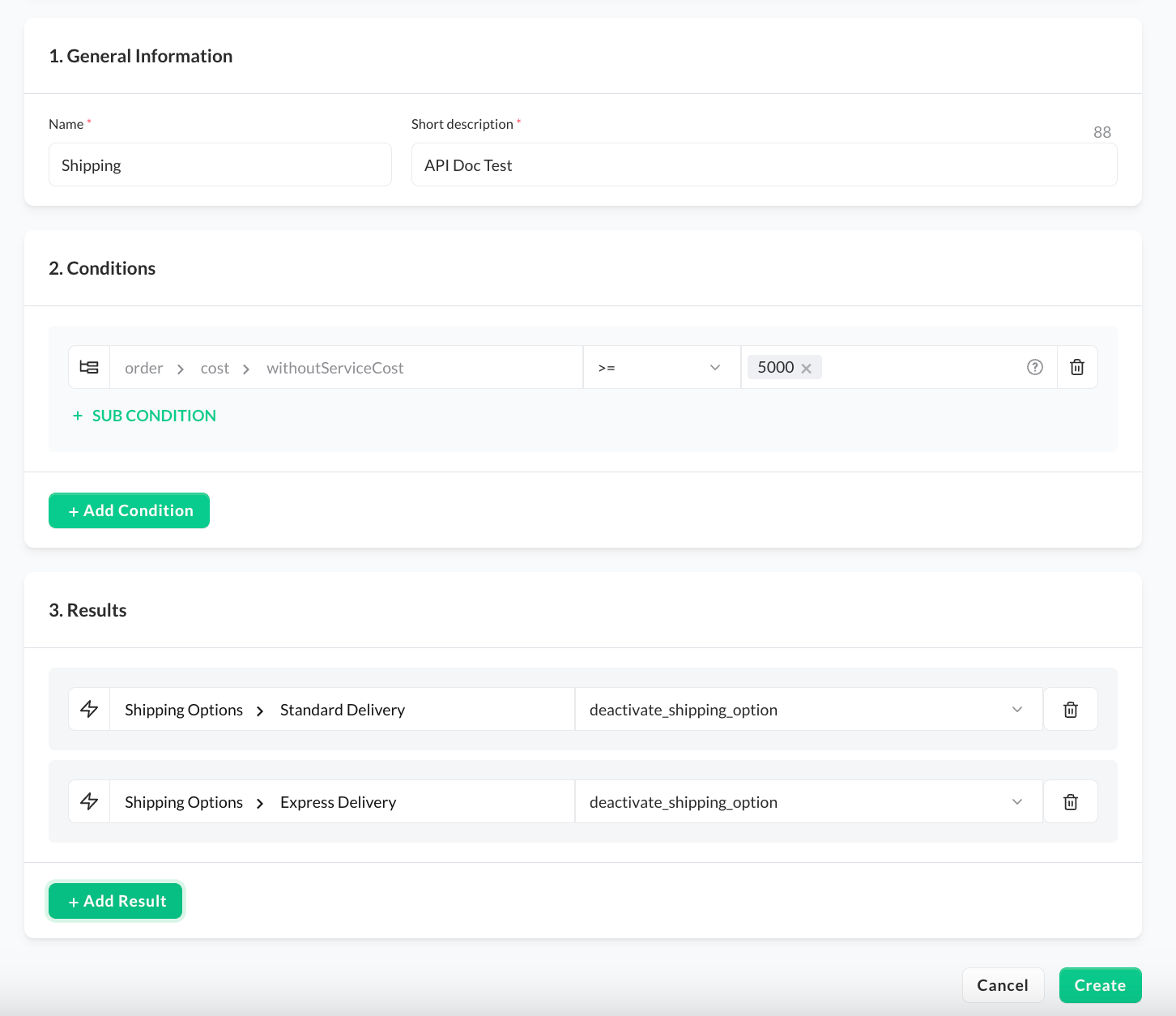The width and height of the screenshot is (1176, 1016).
Task: Open the >= operator dropdown
Action: pyautogui.click(x=661, y=368)
